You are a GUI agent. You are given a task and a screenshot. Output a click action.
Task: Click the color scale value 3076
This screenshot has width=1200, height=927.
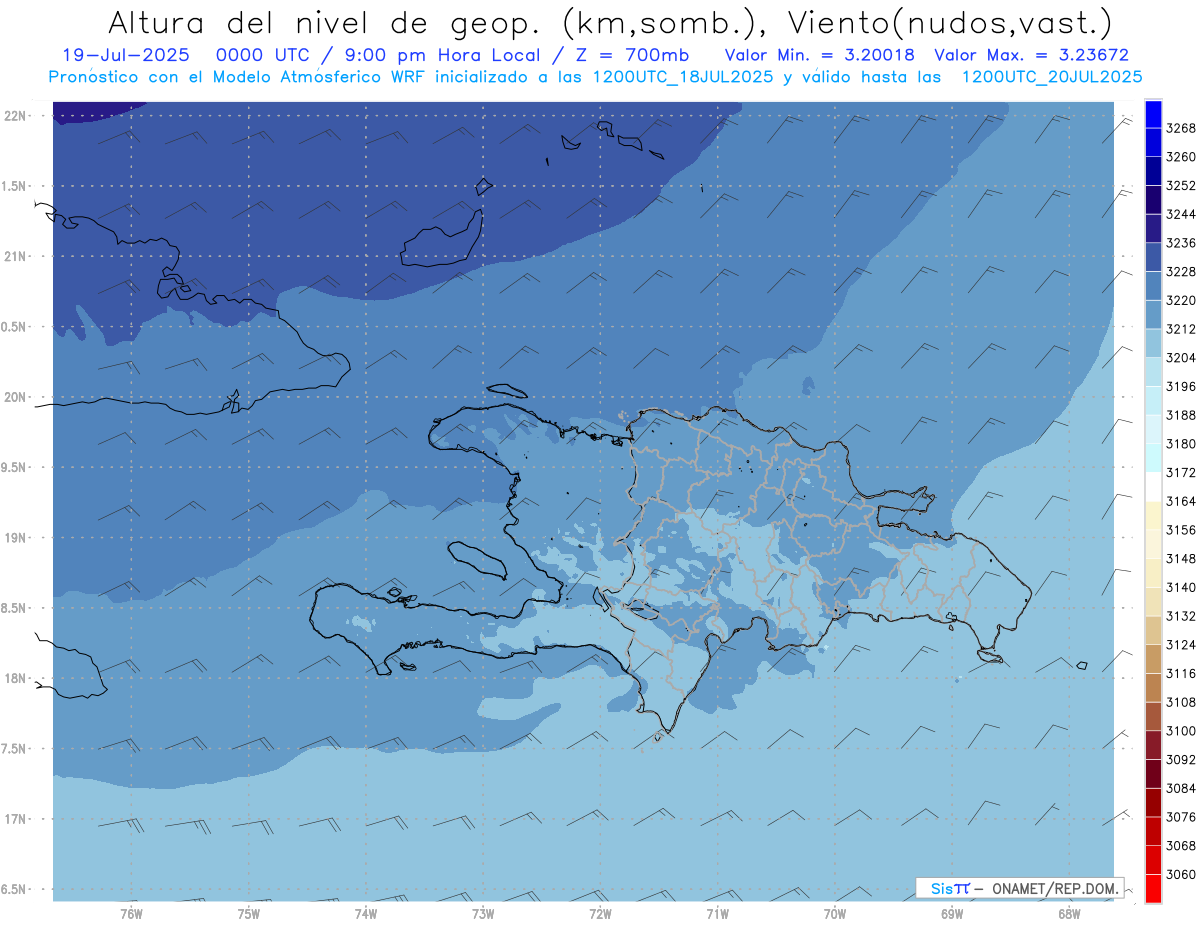(x=1181, y=817)
